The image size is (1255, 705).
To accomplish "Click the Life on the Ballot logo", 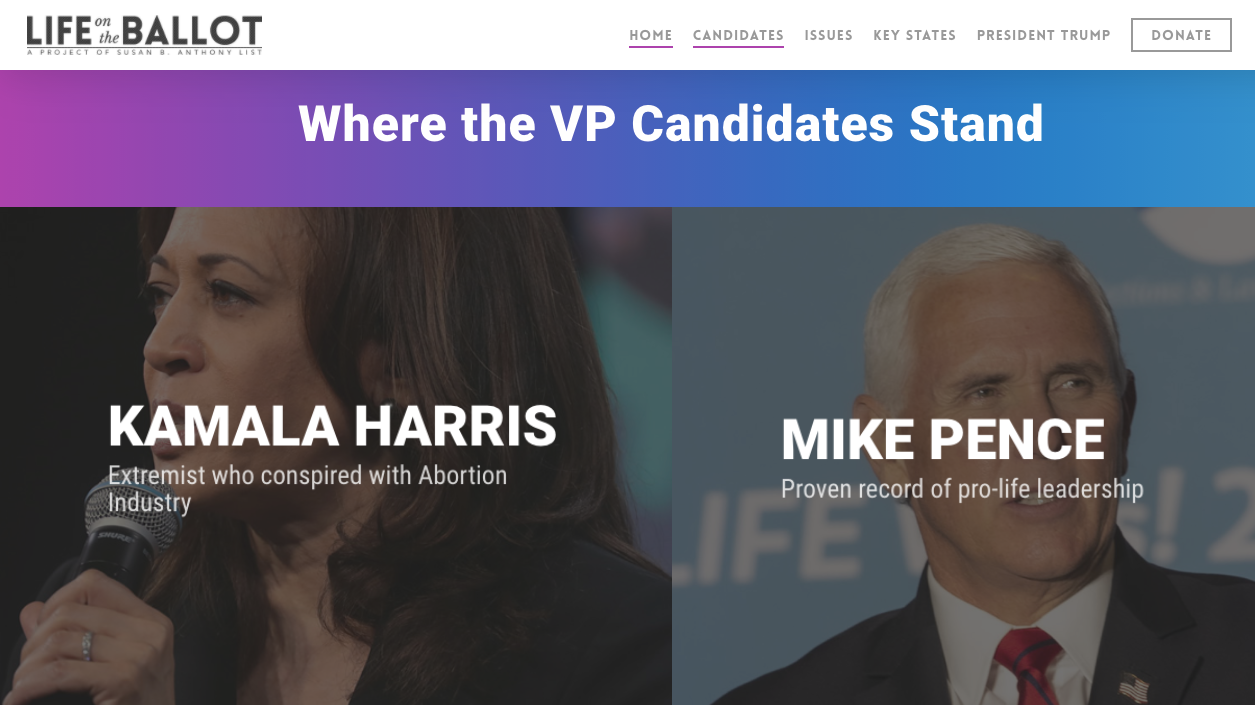I will [144, 35].
